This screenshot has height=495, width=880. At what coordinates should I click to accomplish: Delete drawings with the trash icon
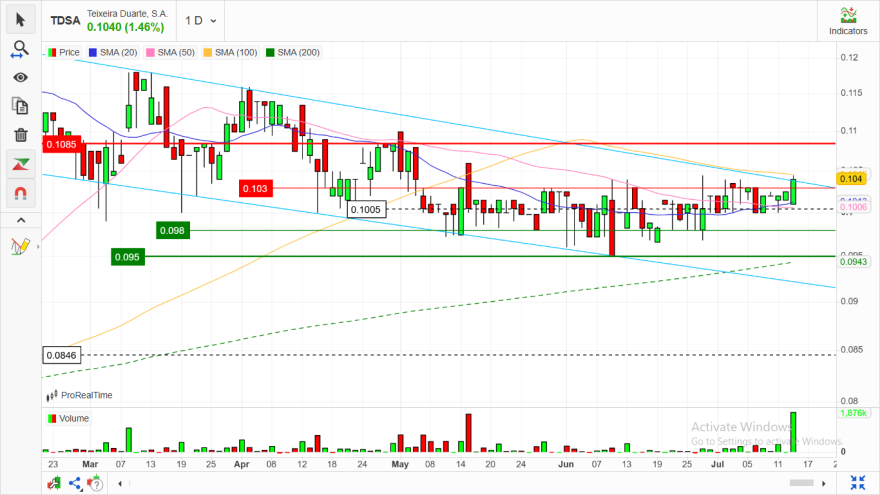point(21,135)
